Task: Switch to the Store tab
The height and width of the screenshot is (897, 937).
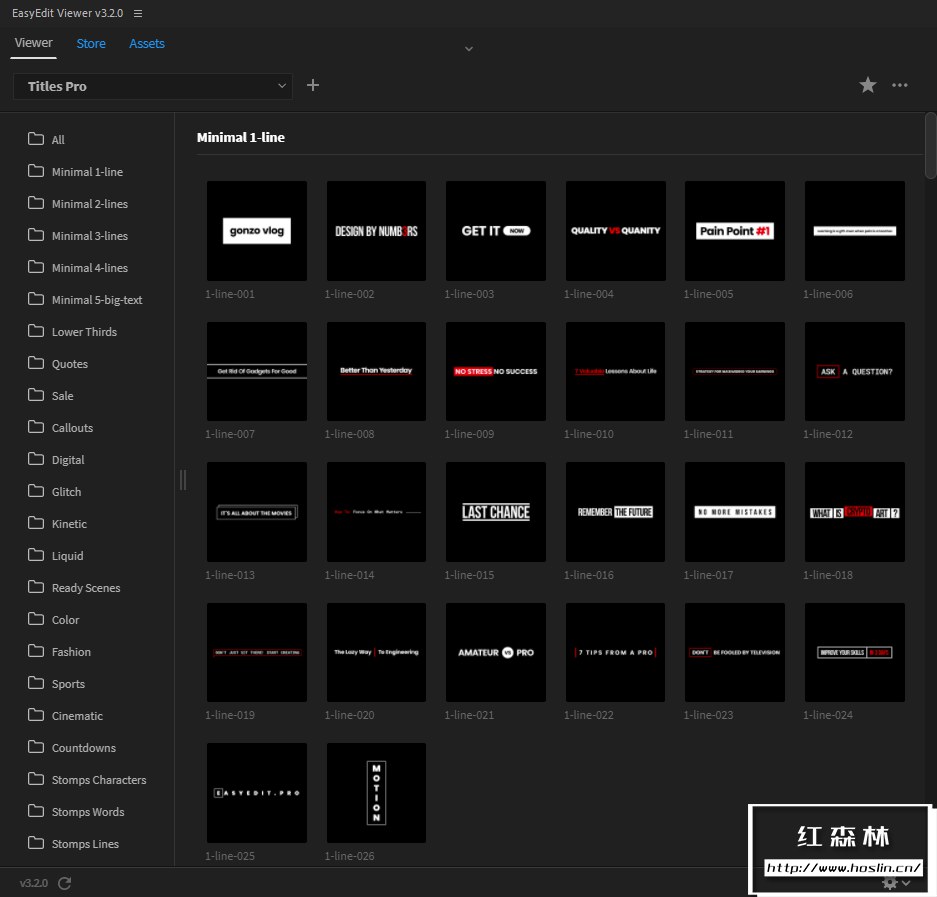Action: point(91,44)
